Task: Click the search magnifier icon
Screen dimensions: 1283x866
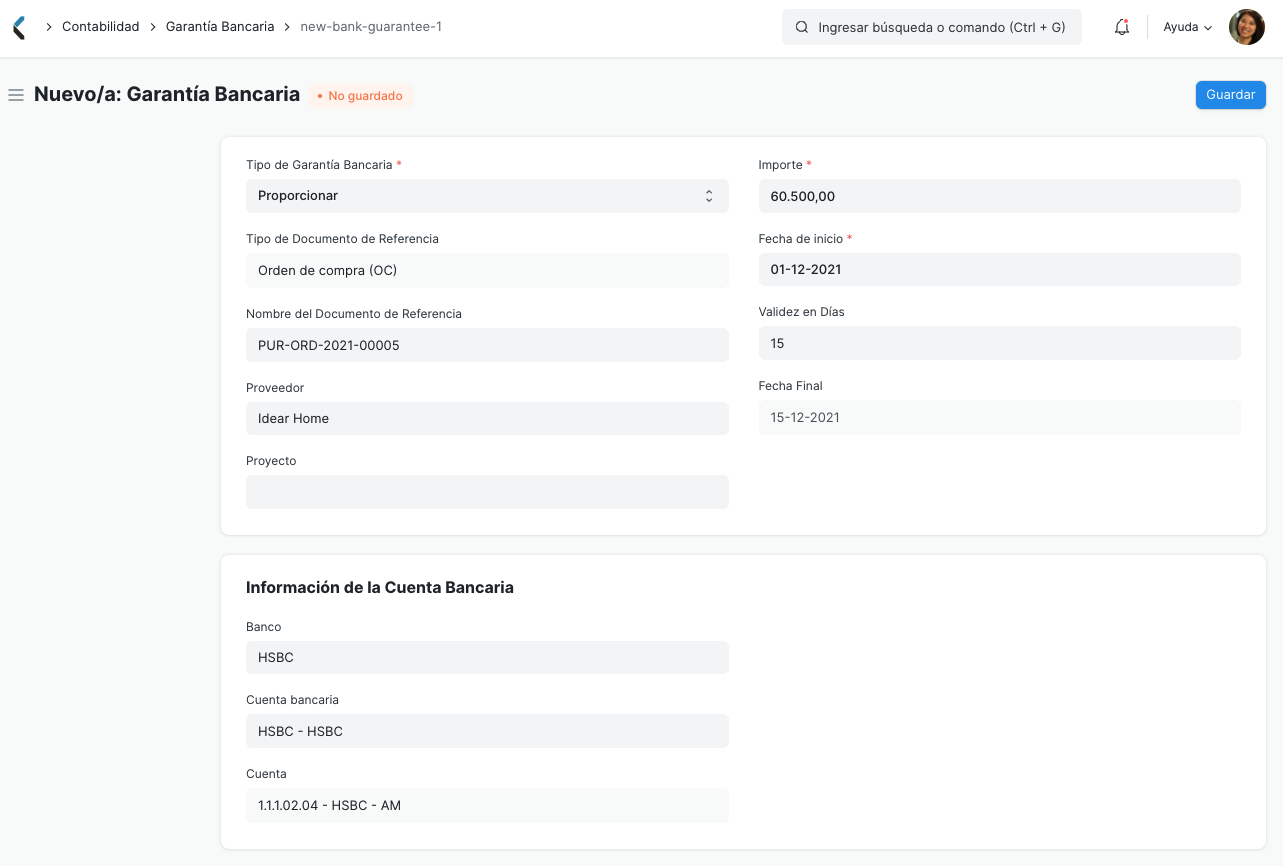Action: coord(802,28)
